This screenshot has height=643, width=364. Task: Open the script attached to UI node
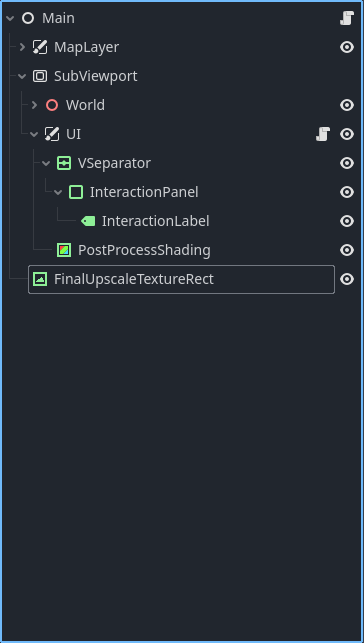(x=323, y=134)
